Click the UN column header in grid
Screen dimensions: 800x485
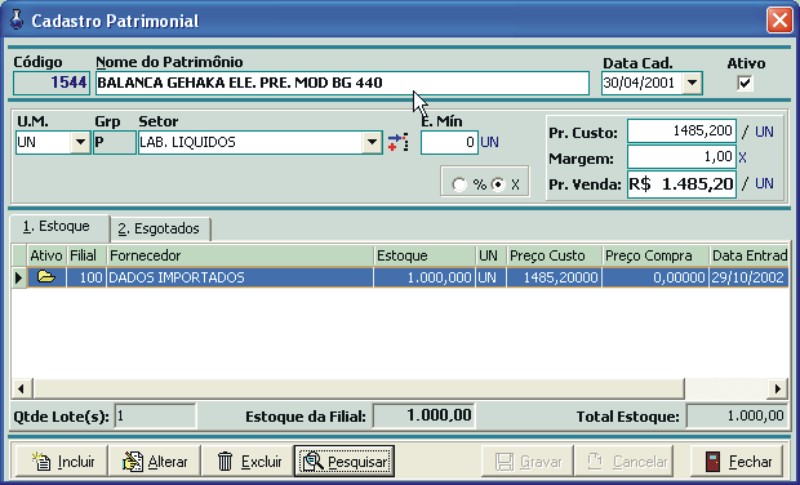coord(491,256)
